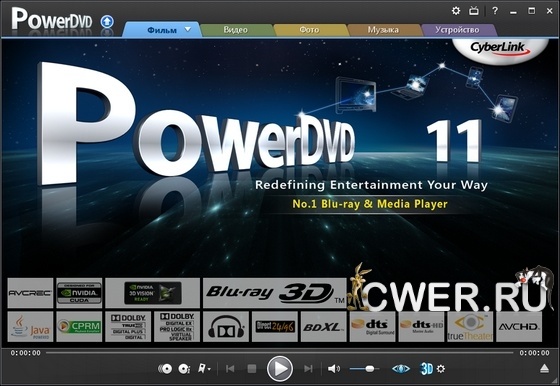Viewport: 560px width, 386px height.
Task: Click the AVCHD badge
Action: tap(519, 327)
